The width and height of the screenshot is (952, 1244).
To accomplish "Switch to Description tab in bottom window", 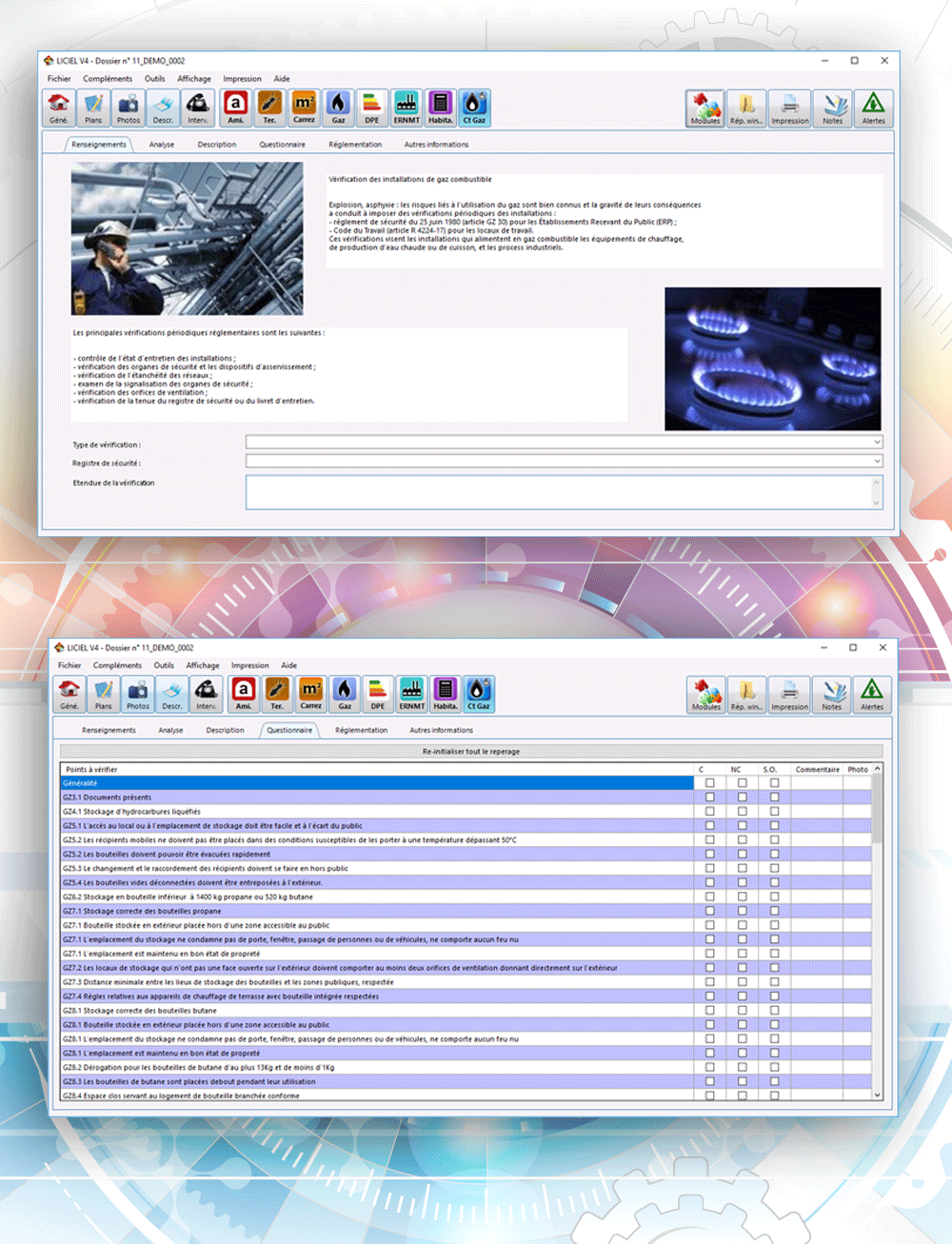I will [225, 730].
